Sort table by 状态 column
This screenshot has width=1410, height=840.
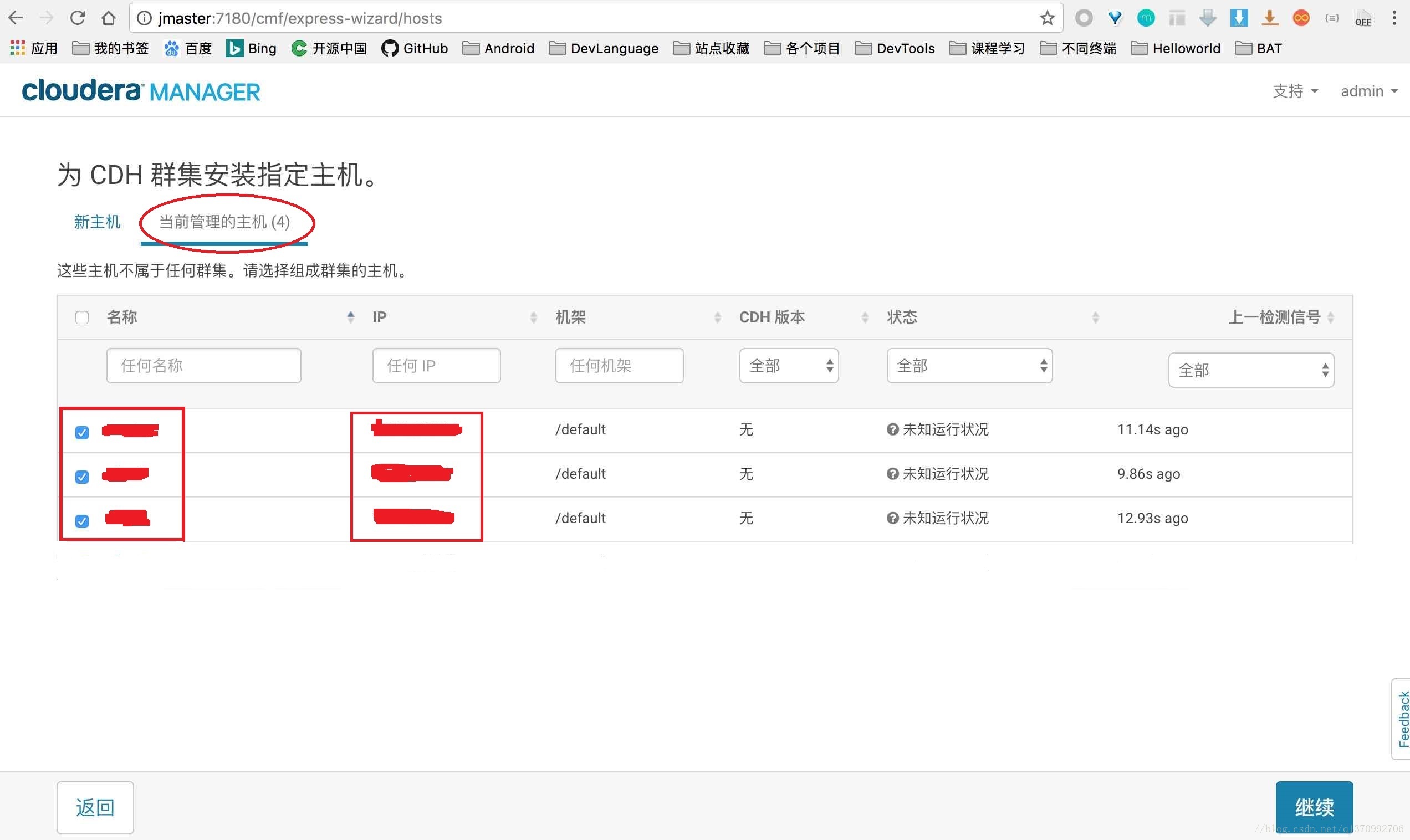(x=1095, y=317)
